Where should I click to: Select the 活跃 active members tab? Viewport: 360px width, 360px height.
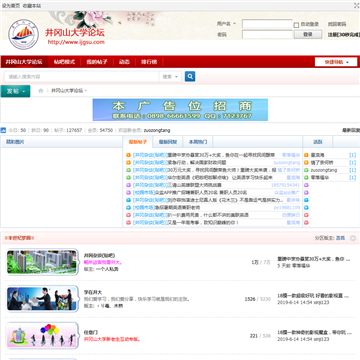[318, 142]
